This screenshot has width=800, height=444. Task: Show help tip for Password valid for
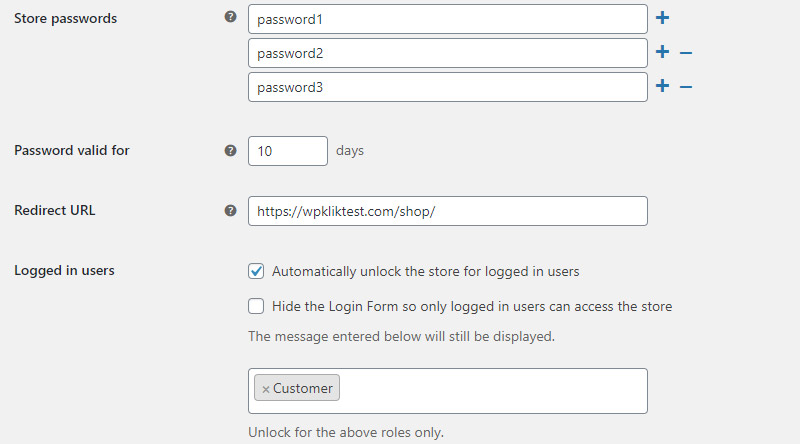click(x=231, y=151)
